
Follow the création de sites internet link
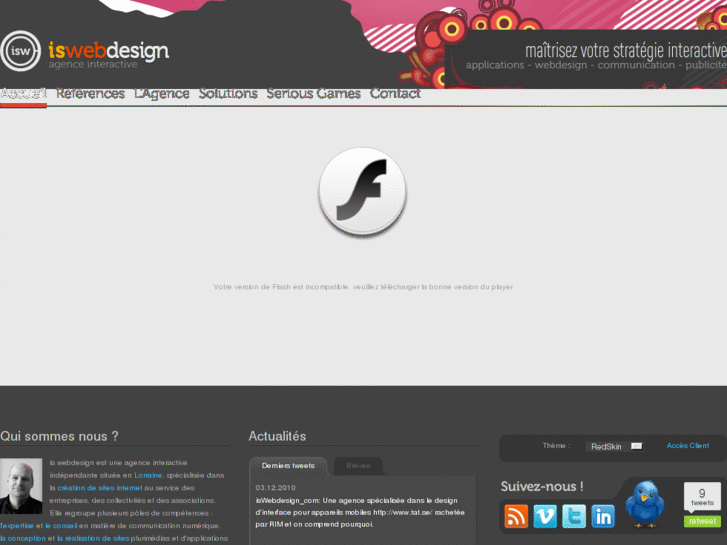point(100,488)
